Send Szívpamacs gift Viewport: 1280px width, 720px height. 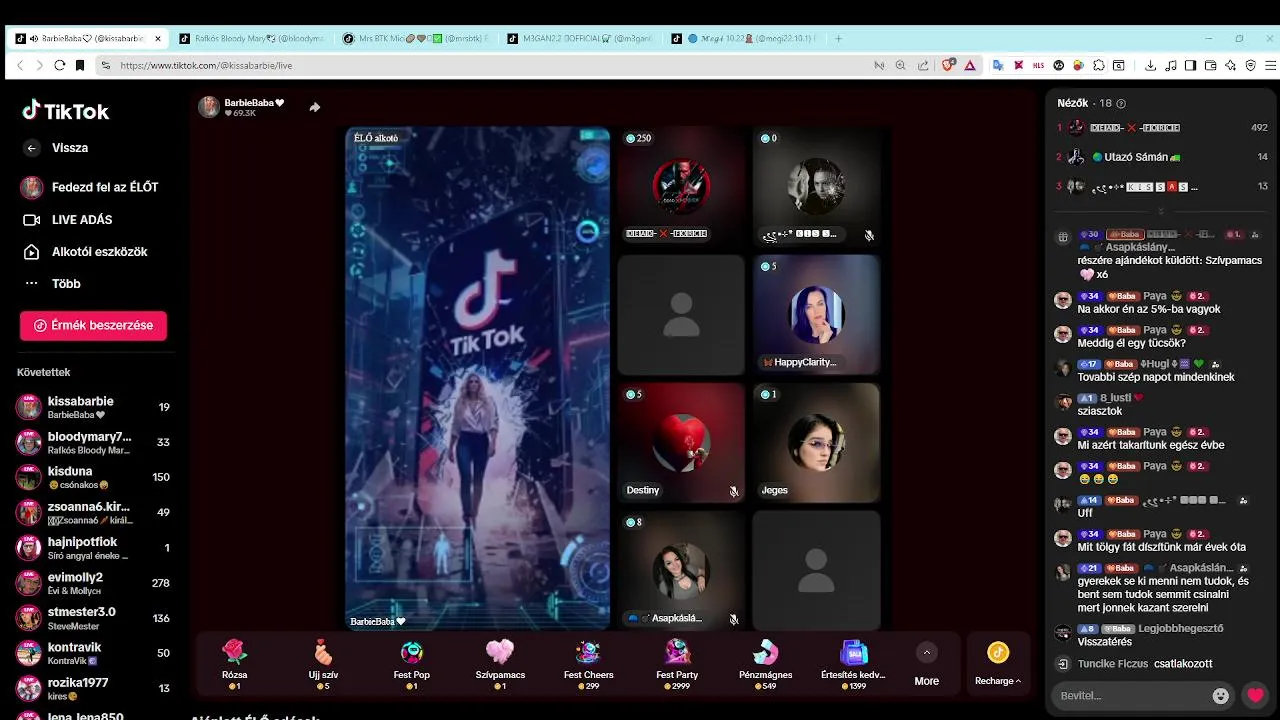[x=500, y=663]
